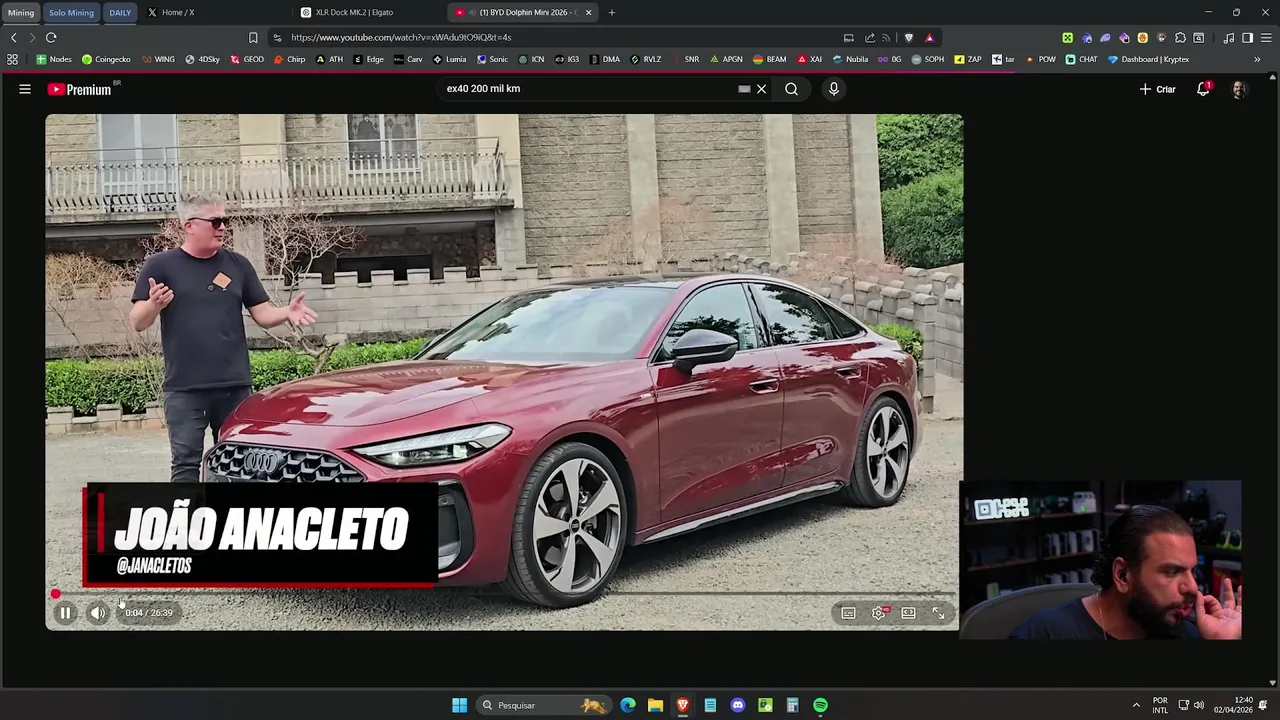Open the GEOD bookmark
This screenshot has height=720, width=1280.
click(x=247, y=59)
